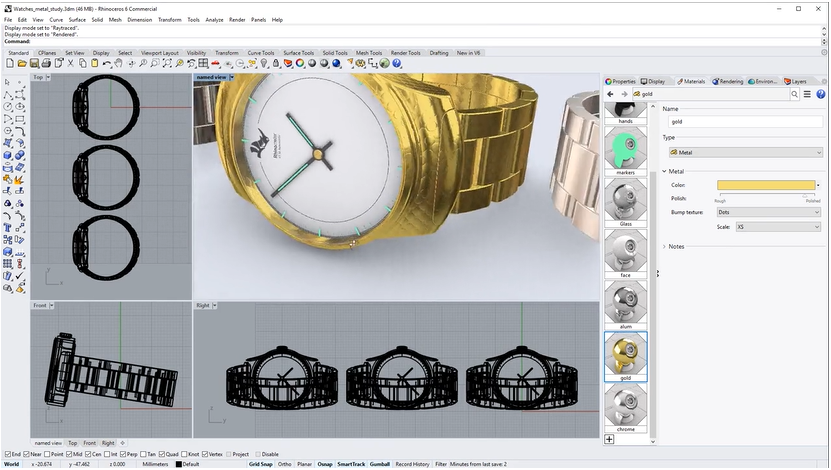Enable the Point osnap checkbox
The width and height of the screenshot is (831, 470).
pyautogui.click(x=47, y=455)
